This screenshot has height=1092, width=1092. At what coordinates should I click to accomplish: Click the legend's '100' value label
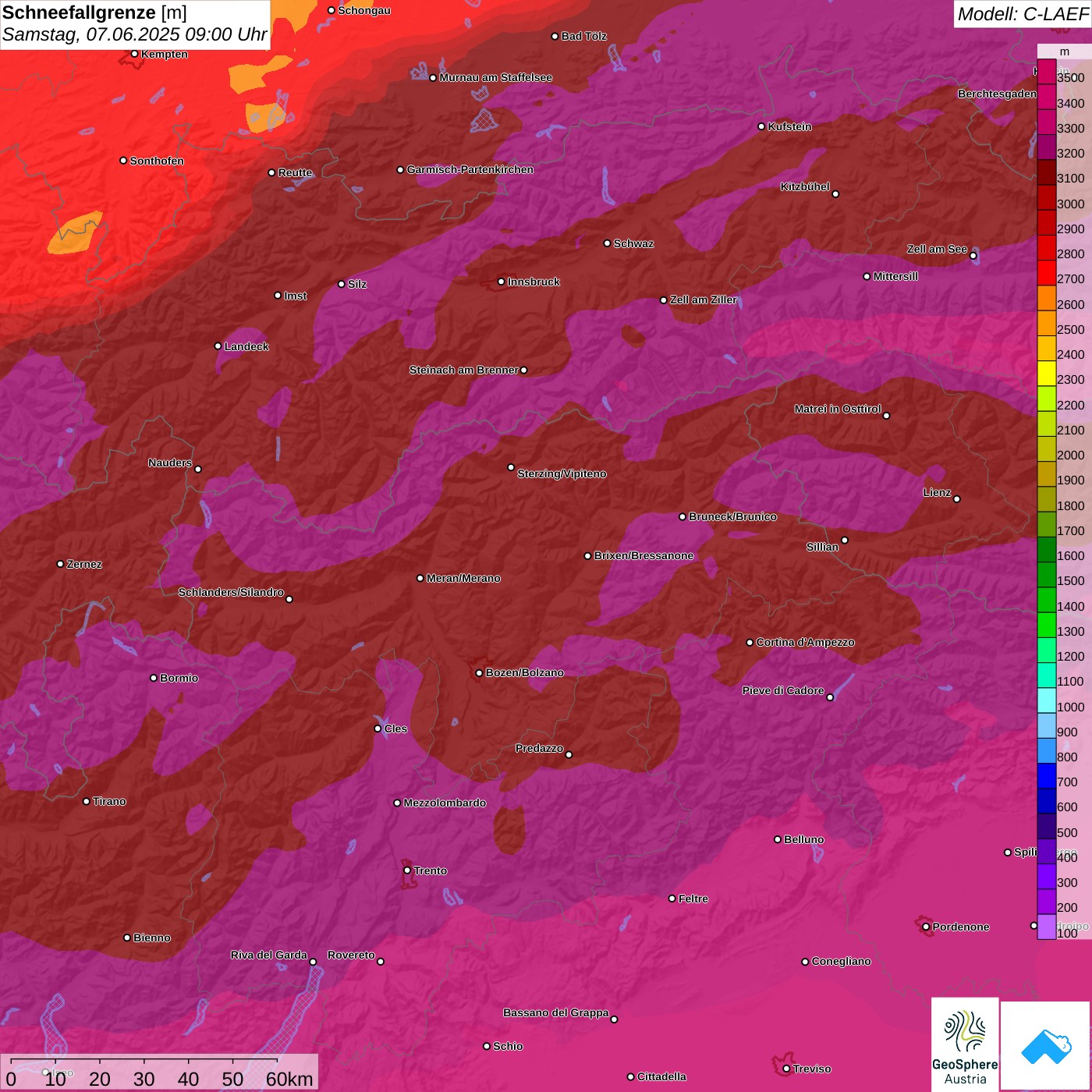(1067, 933)
